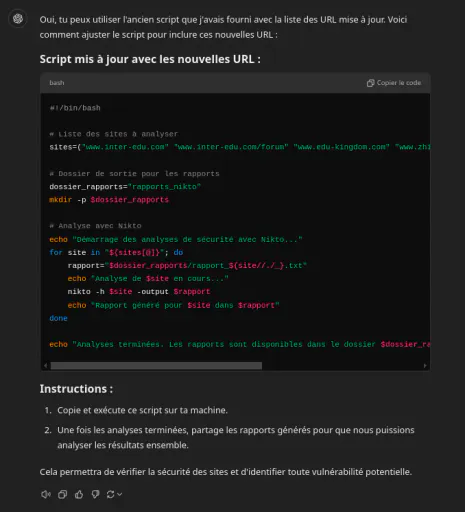The width and height of the screenshot is (465, 512).
Task: Click the 'Instructions :' heading
Action: coord(76,389)
